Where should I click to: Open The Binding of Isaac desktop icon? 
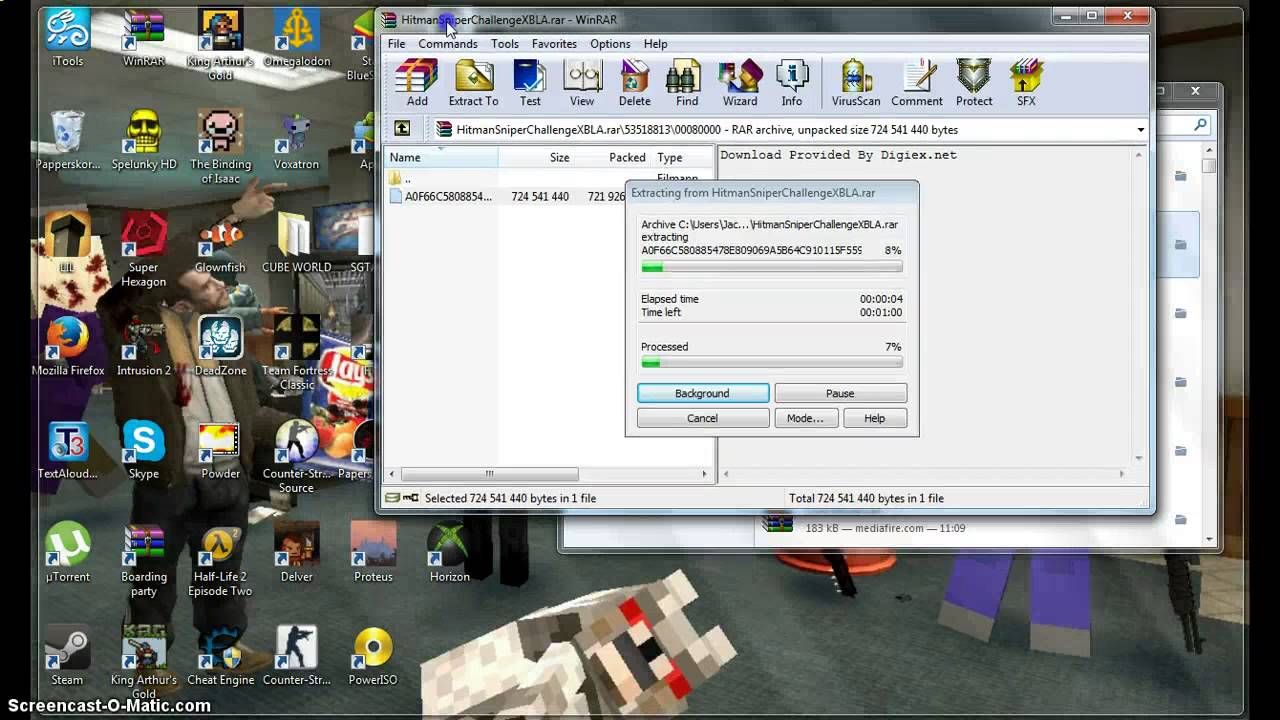220,148
